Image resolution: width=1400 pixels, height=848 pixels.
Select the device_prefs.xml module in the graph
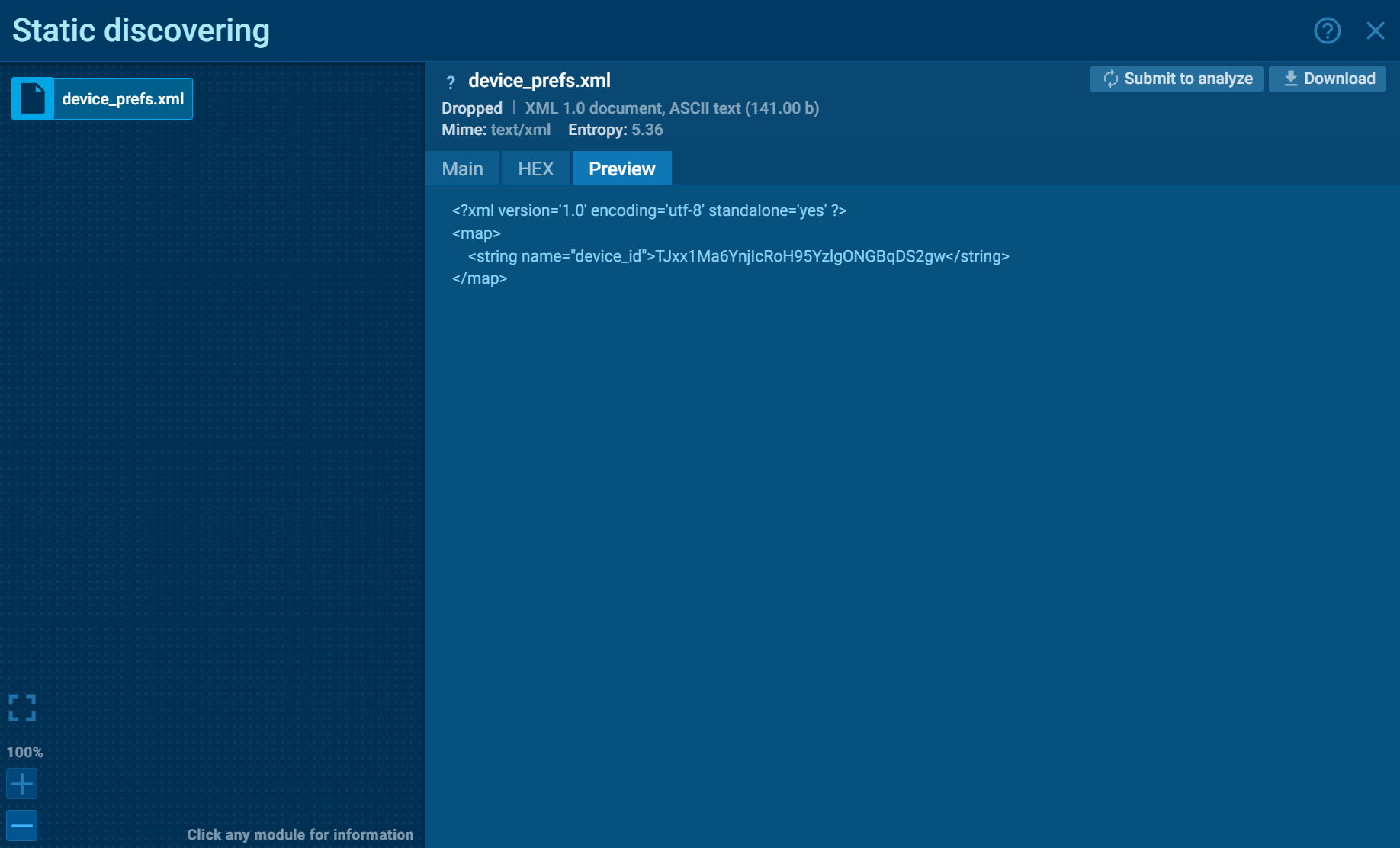coord(122,99)
